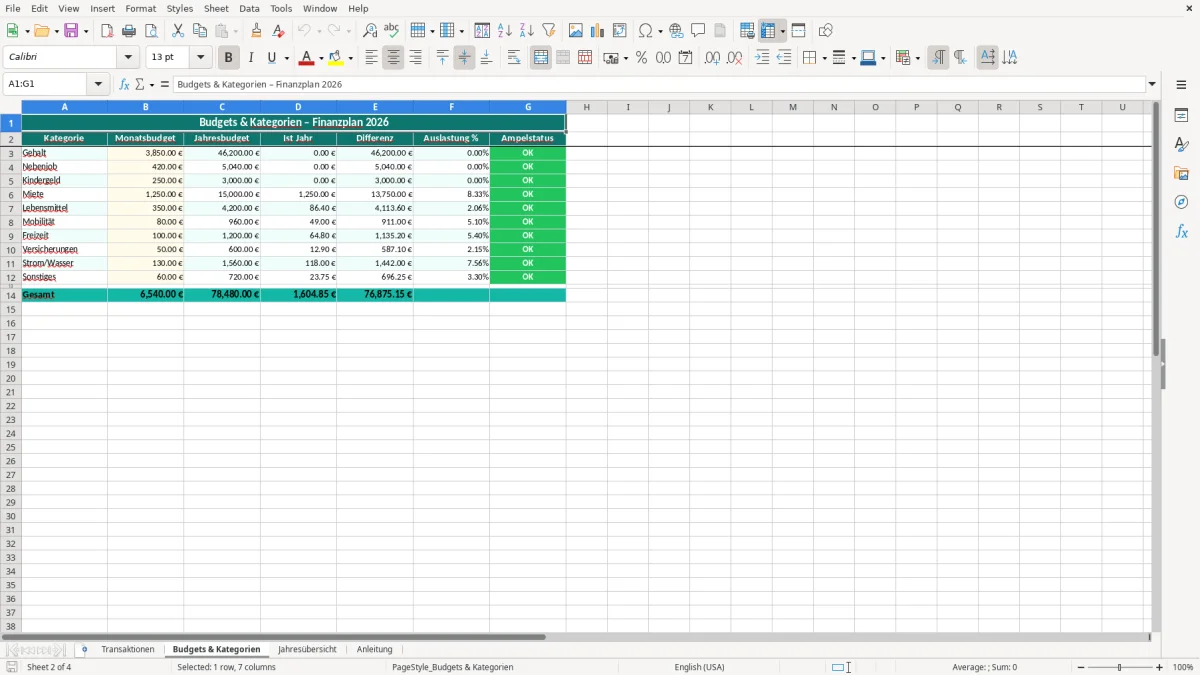
Task: Format the cell as date
Action: 685,58
